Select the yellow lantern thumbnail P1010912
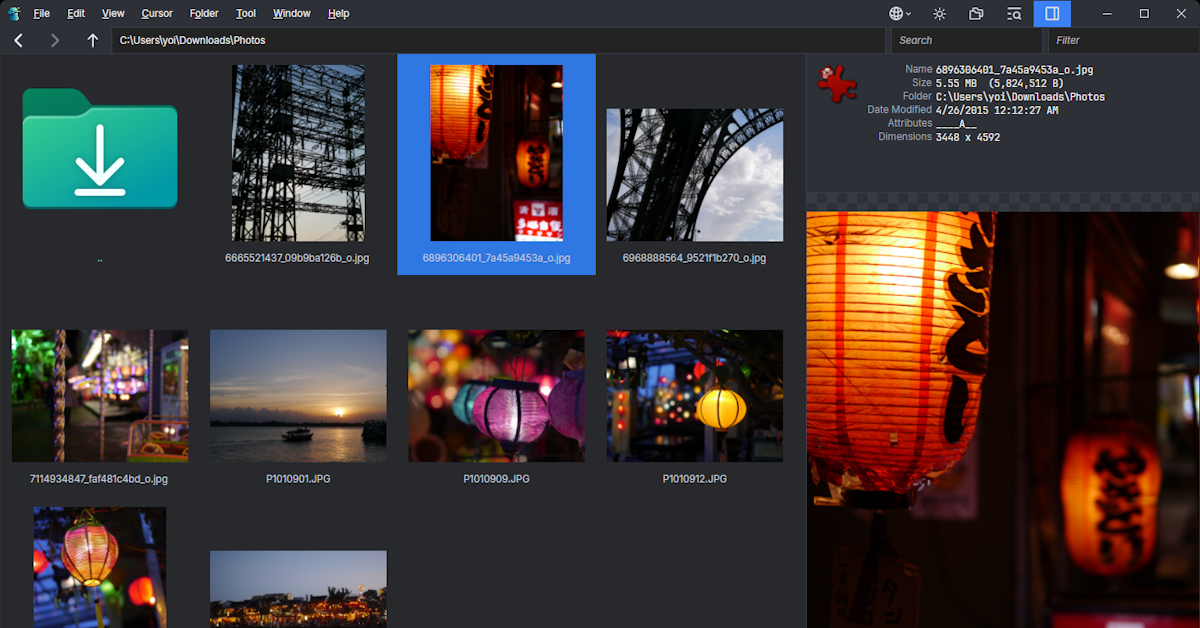1200x628 pixels. [695, 396]
